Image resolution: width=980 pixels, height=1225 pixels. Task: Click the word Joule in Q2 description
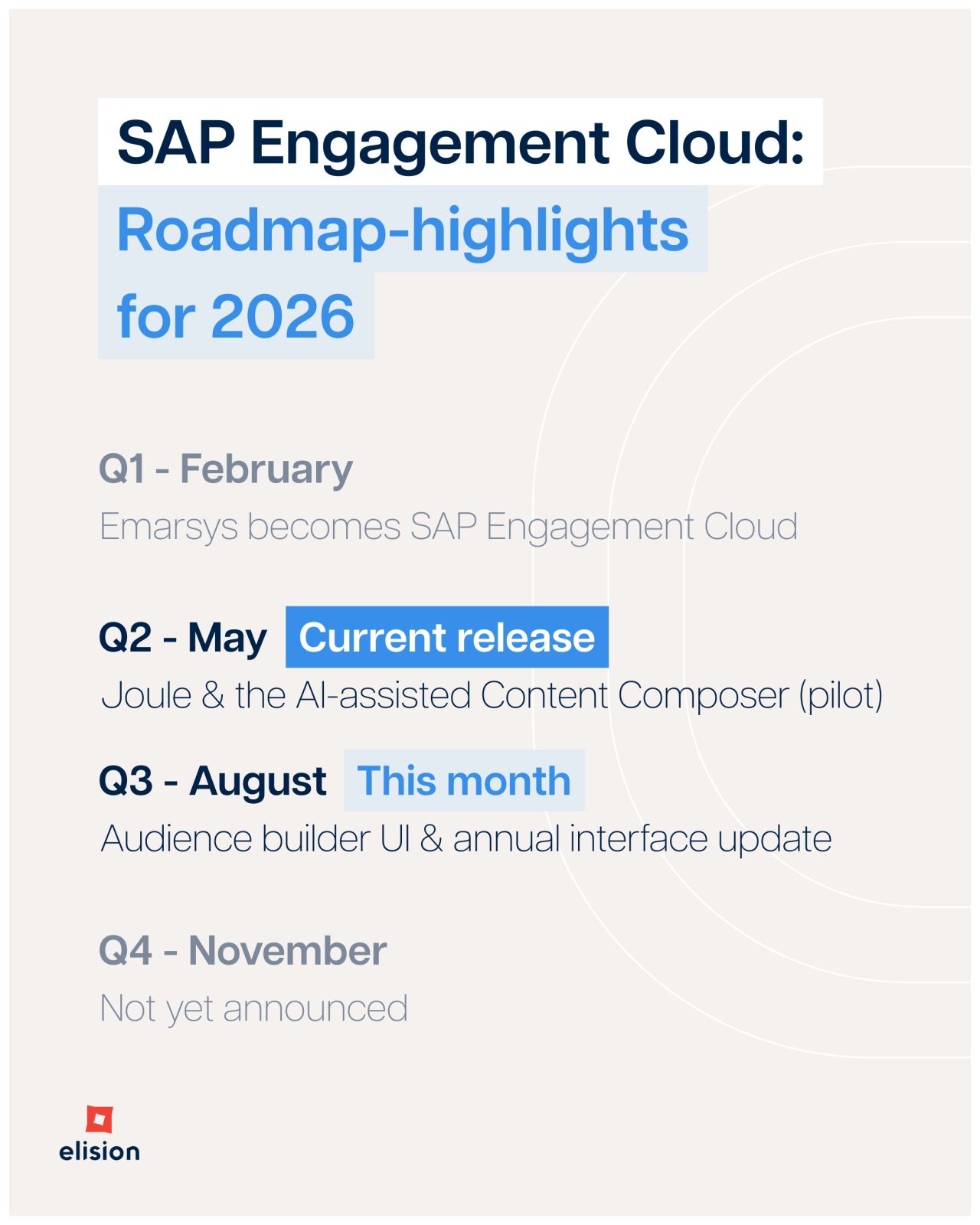click(146, 695)
